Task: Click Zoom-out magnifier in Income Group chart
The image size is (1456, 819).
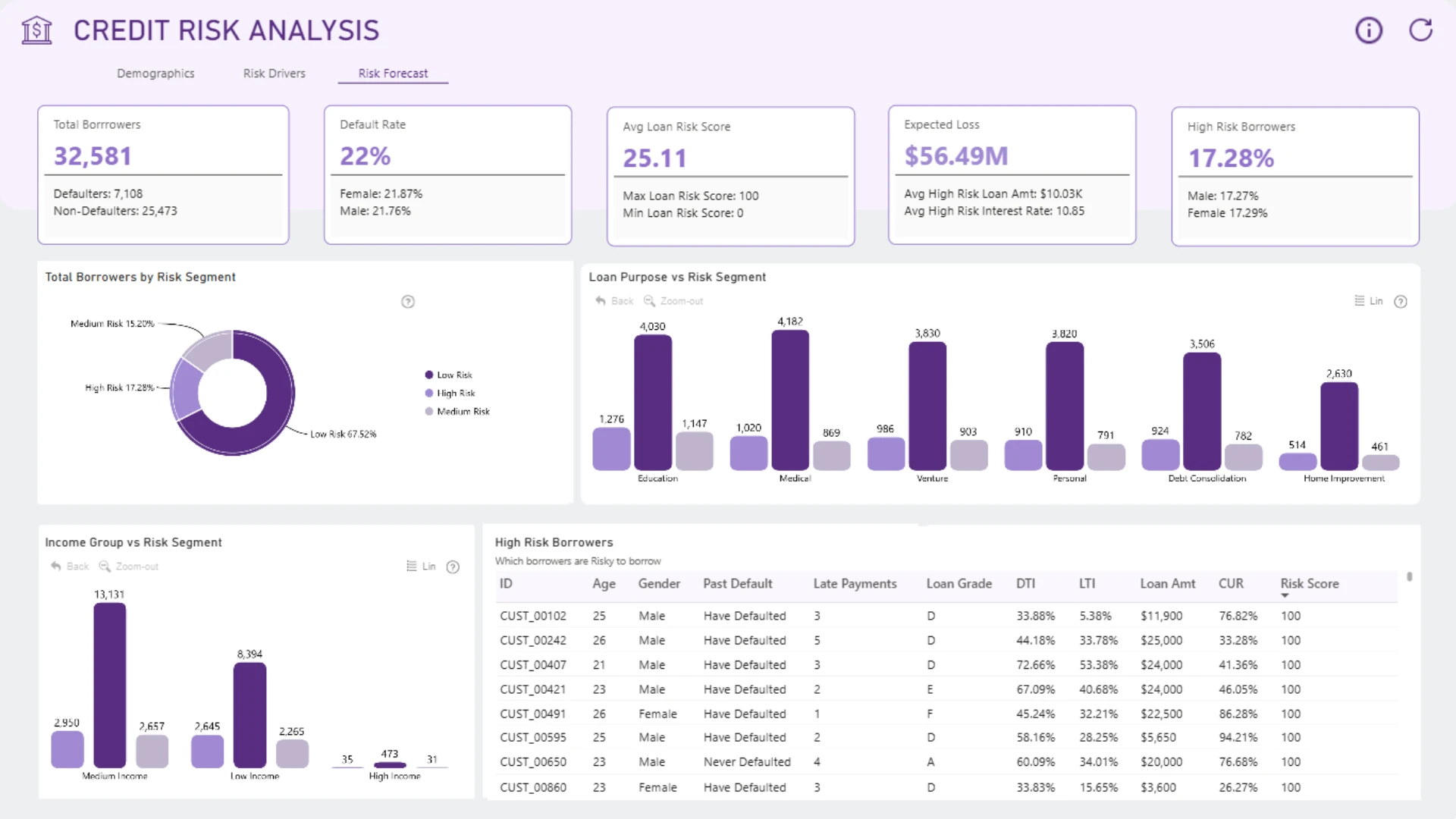Action: [105, 566]
